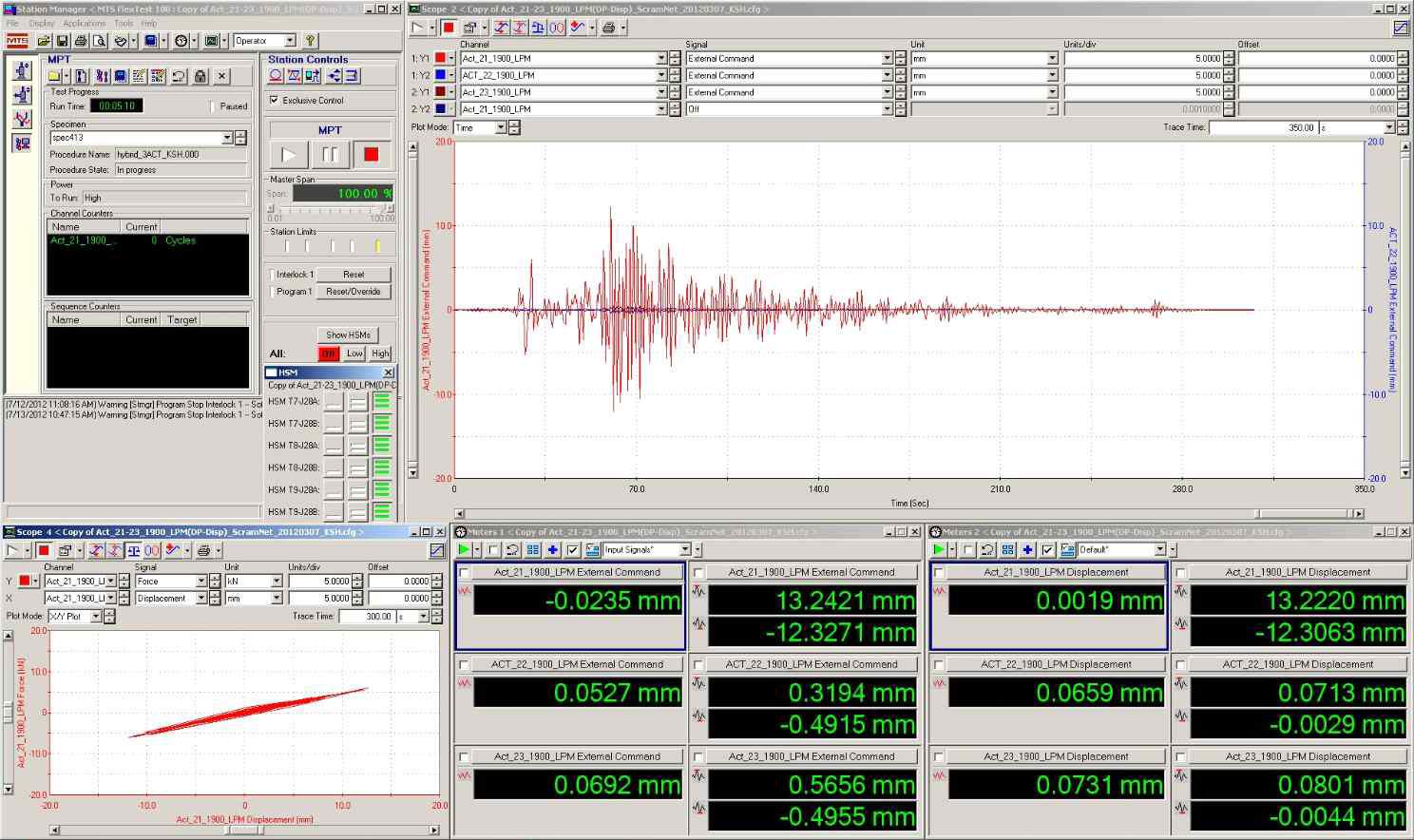
Task: Select the waveform icon in left sidebar
Action: [x=22, y=120]
